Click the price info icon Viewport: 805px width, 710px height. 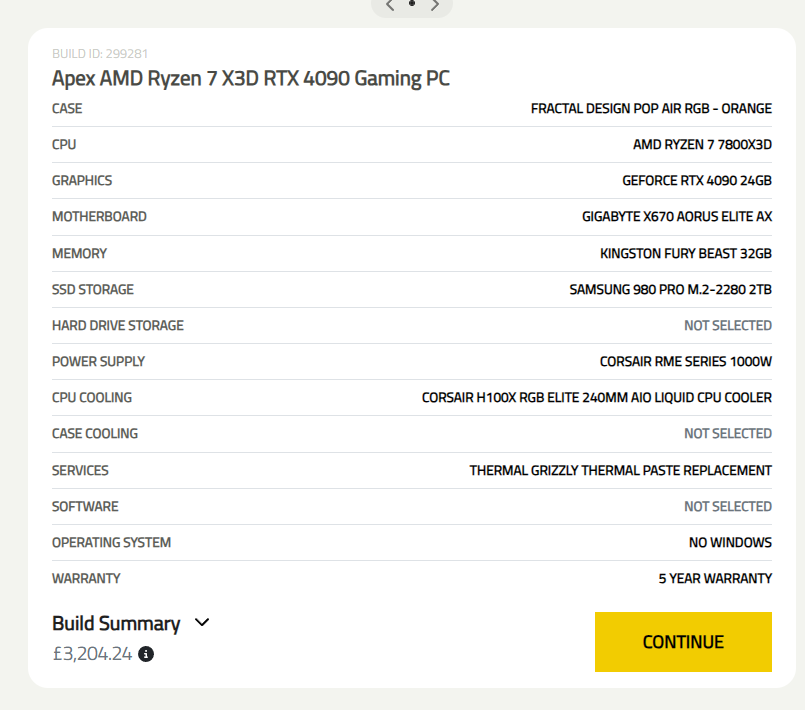click(x=146, y=654)
